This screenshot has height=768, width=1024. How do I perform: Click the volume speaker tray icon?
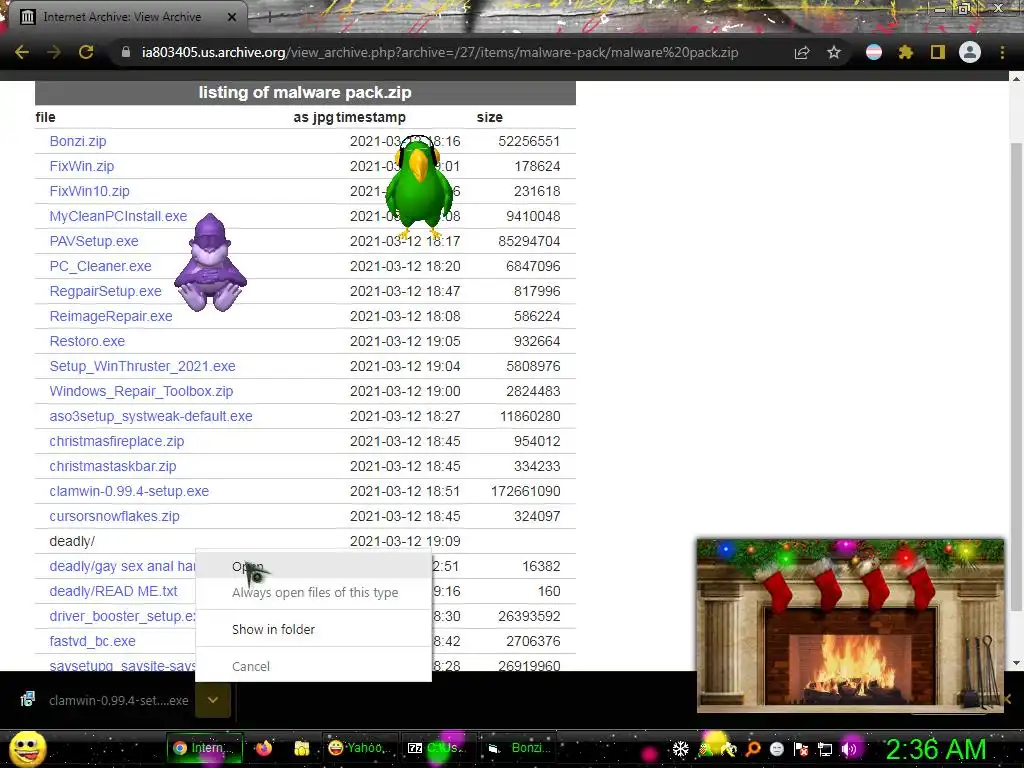[849, 749]
